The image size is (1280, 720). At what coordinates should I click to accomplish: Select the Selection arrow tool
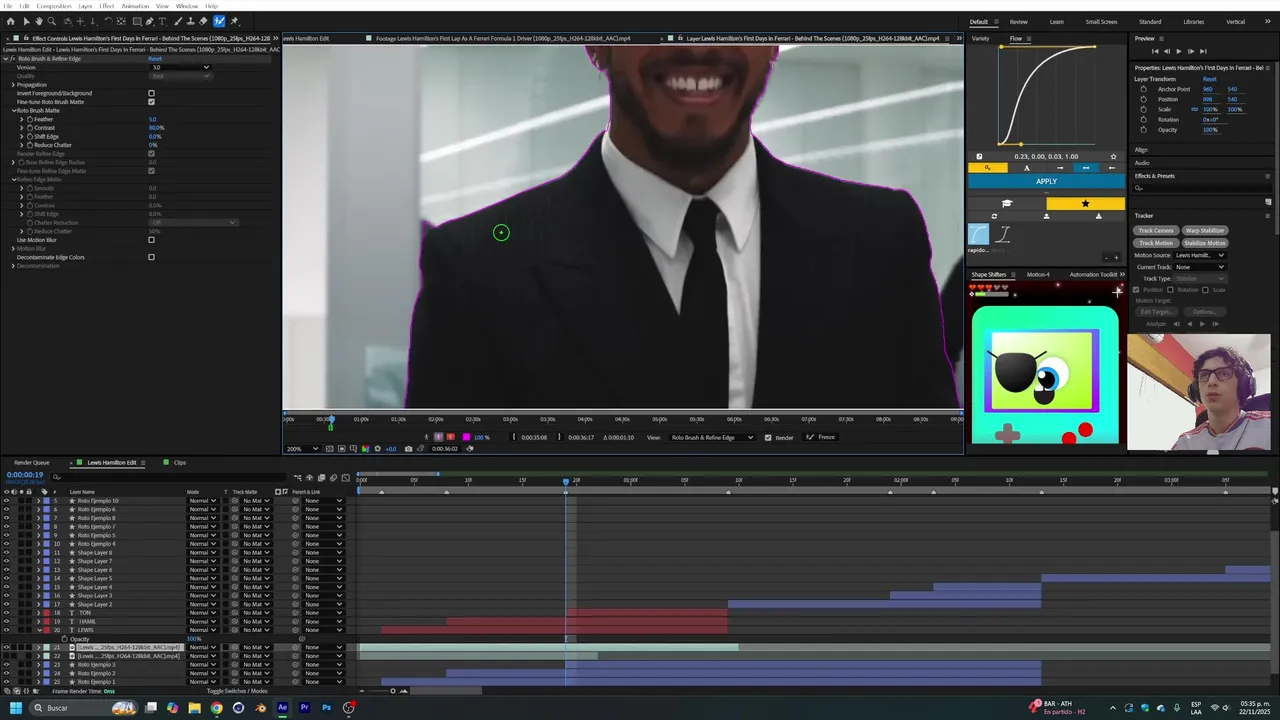(26, 21)
